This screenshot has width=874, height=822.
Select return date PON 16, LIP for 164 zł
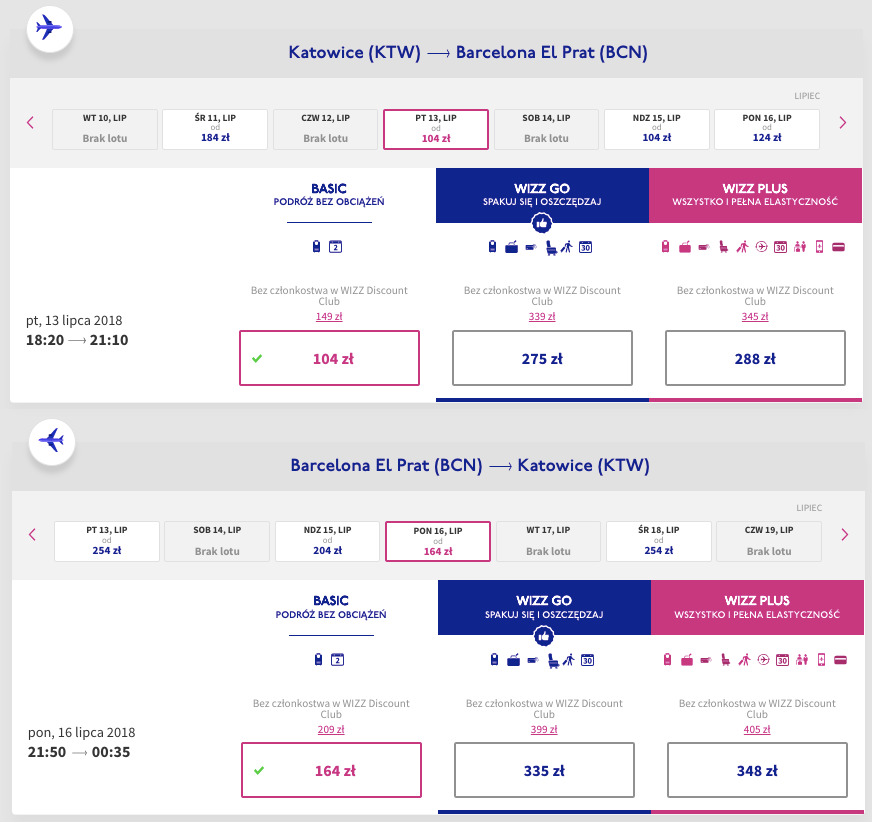(x=438, y=541)
